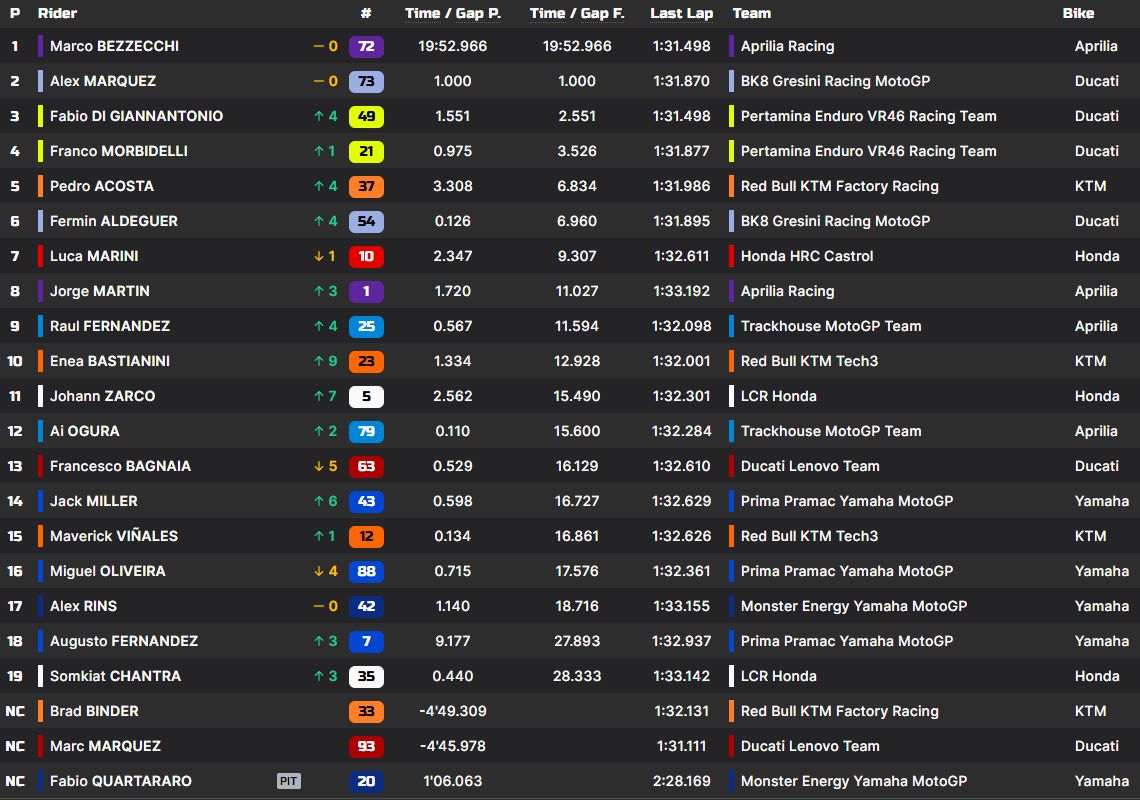Click 'Ducati Lenovo Team' in Bagnaia's row
Image resolution: width=1140 pixels, height=800 pixels.
click(810, 466)
